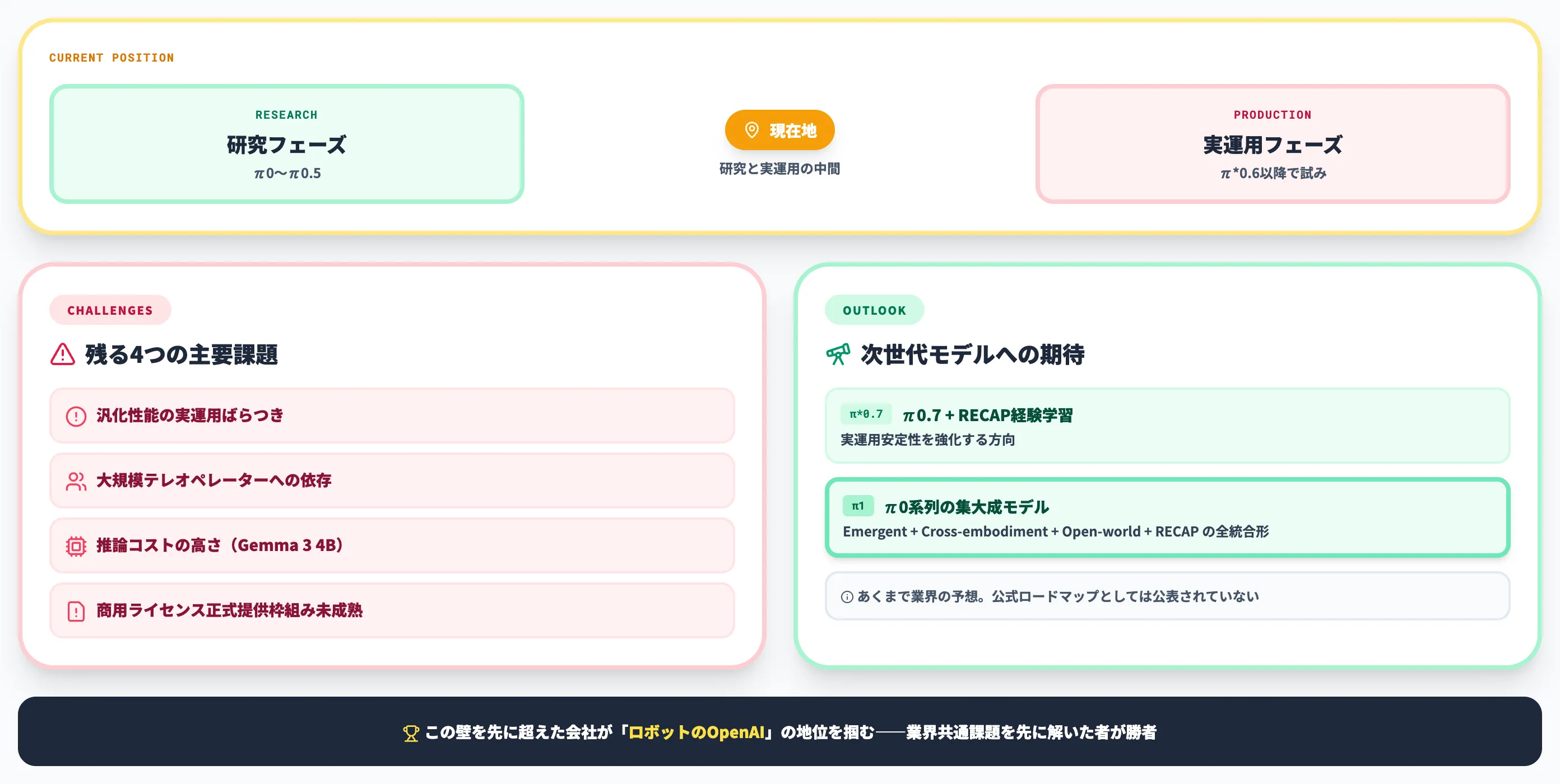This screenshot has height=784, width=1560.
Task: Click the trophy icon in the bottom banner
Action: (411, 733)
